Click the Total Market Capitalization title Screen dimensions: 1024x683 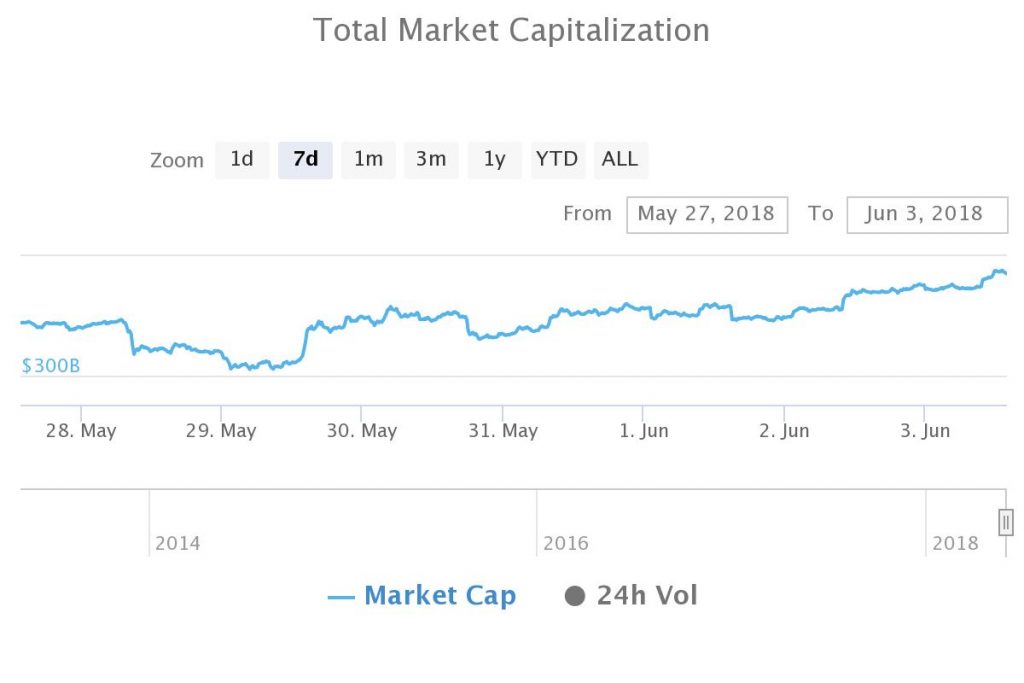[511, 30]
